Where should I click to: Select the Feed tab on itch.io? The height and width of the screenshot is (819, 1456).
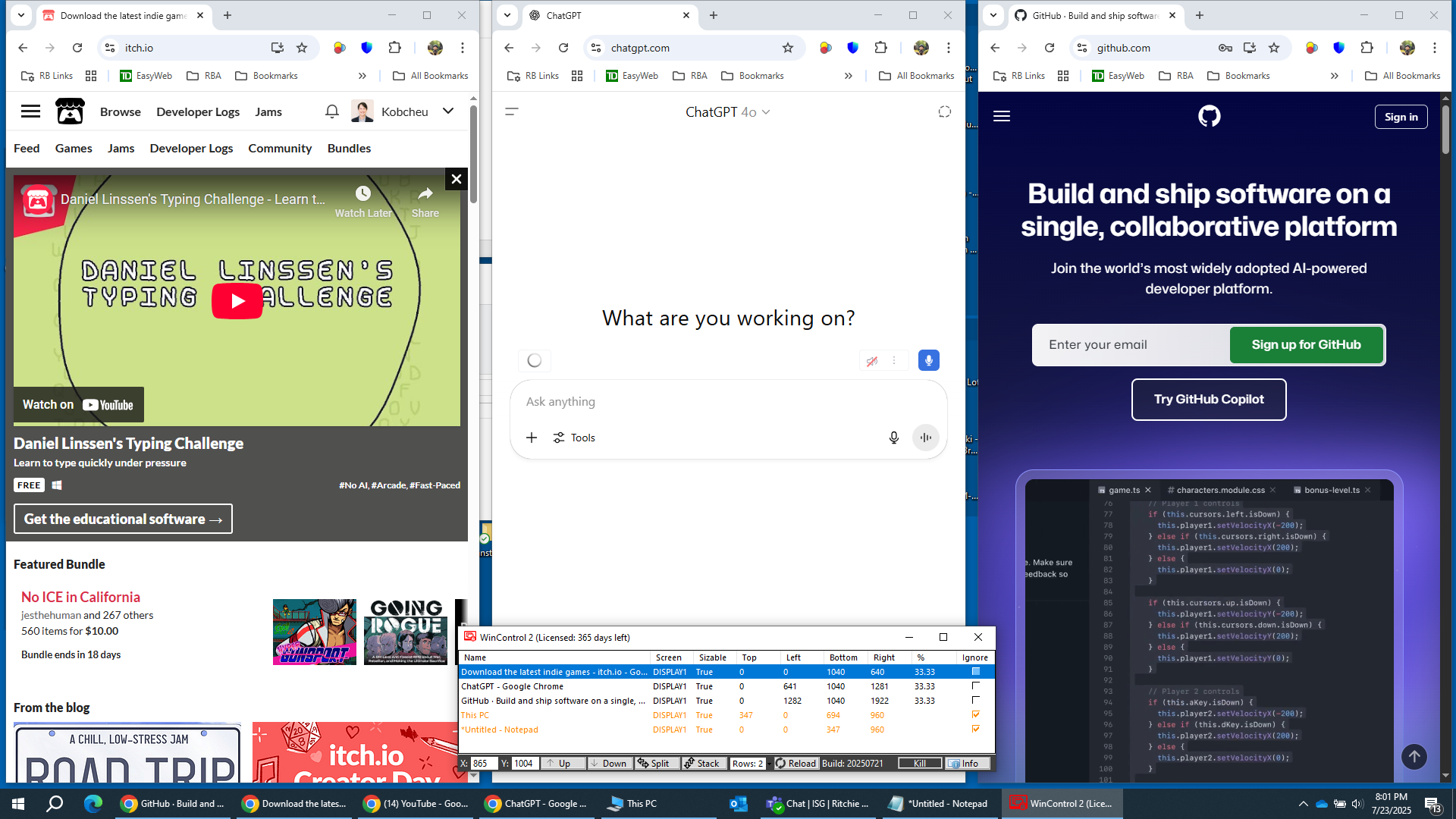(x=27, y=149)
